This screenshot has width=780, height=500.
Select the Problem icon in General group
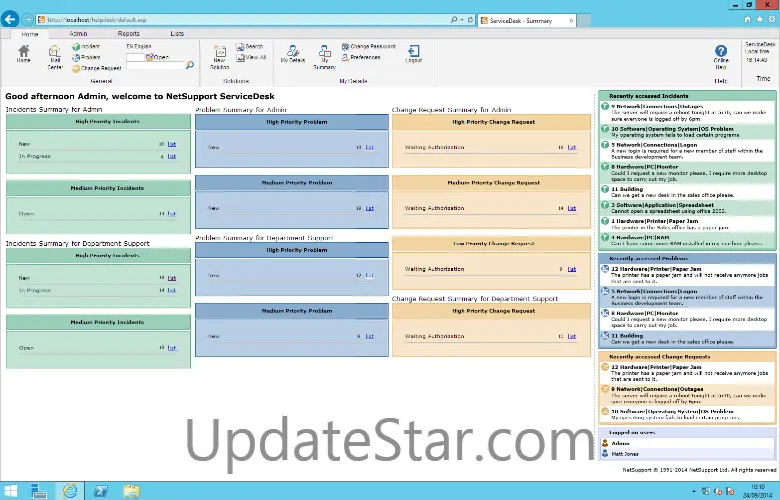pos(86,57)
